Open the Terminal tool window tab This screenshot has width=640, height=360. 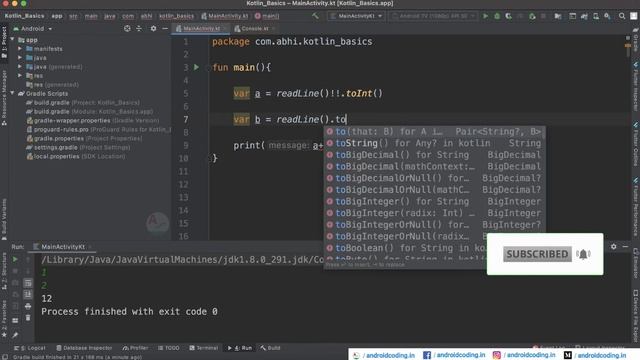[x=204, y=348]
